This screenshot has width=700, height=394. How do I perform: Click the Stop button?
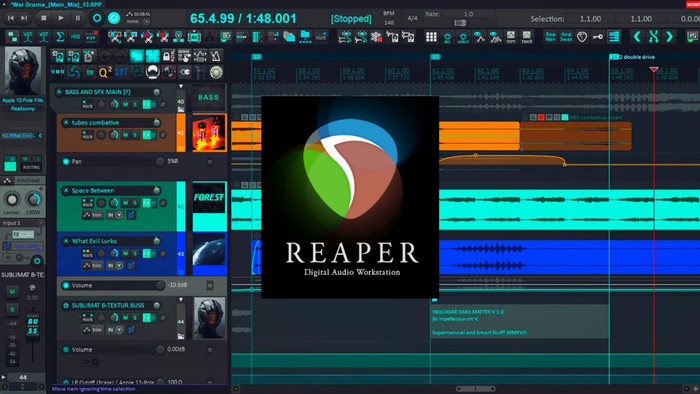(43, 18)
